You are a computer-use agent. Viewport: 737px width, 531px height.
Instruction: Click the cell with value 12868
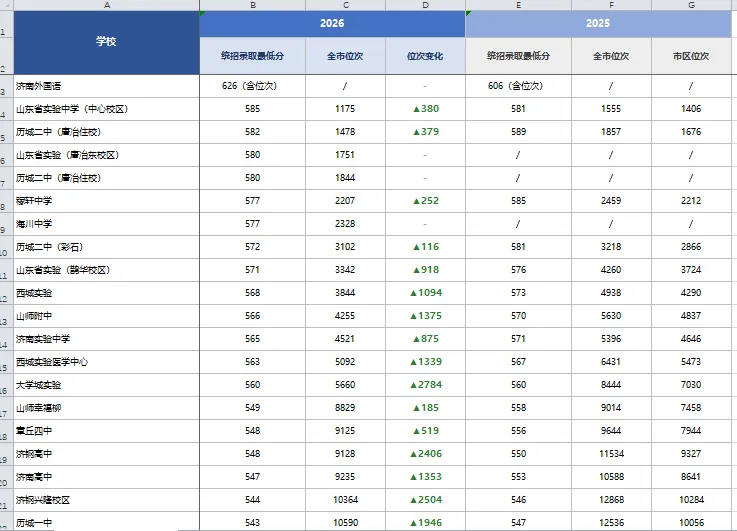(612, 500)
